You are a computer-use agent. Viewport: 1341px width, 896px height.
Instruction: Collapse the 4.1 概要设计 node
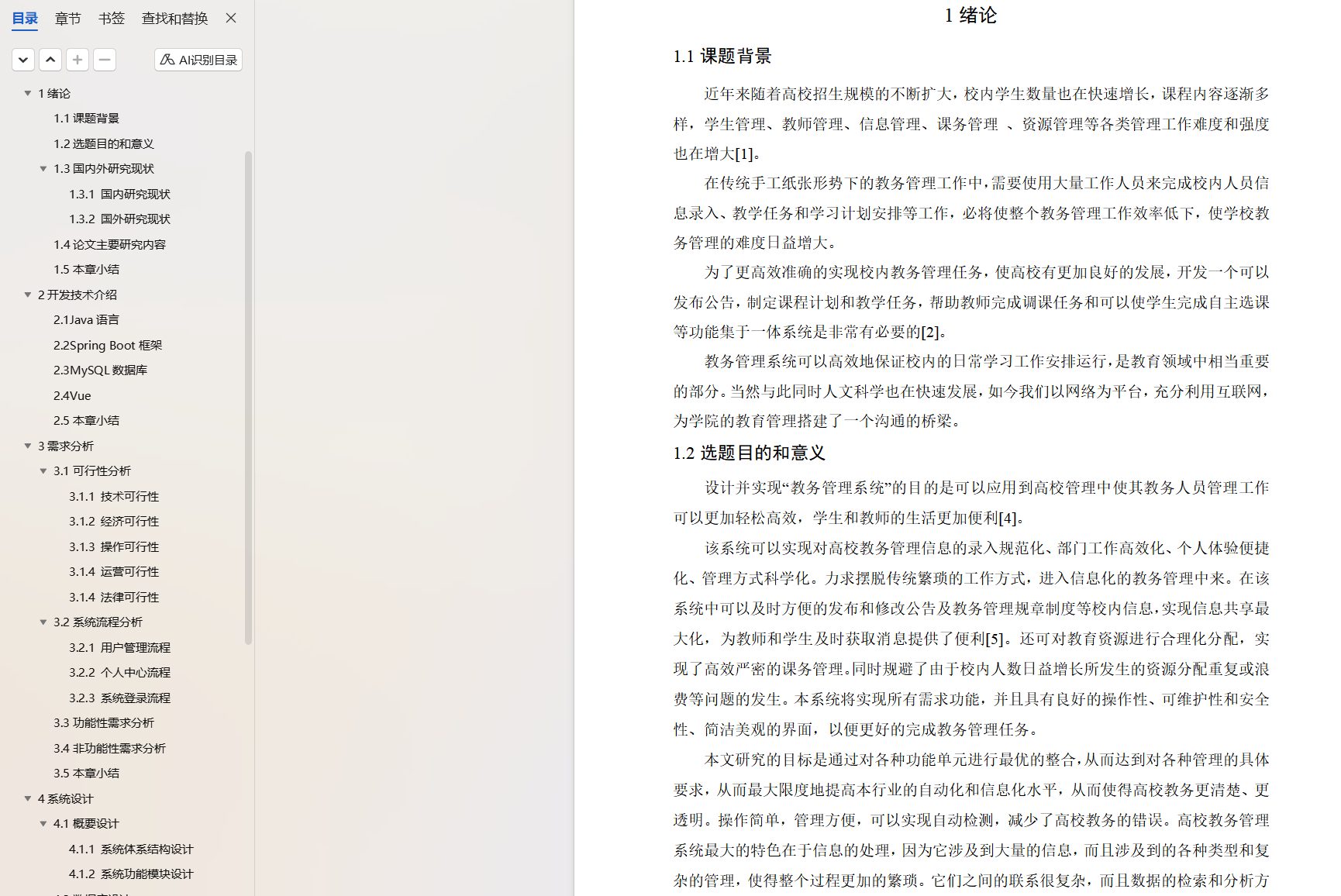43,823
